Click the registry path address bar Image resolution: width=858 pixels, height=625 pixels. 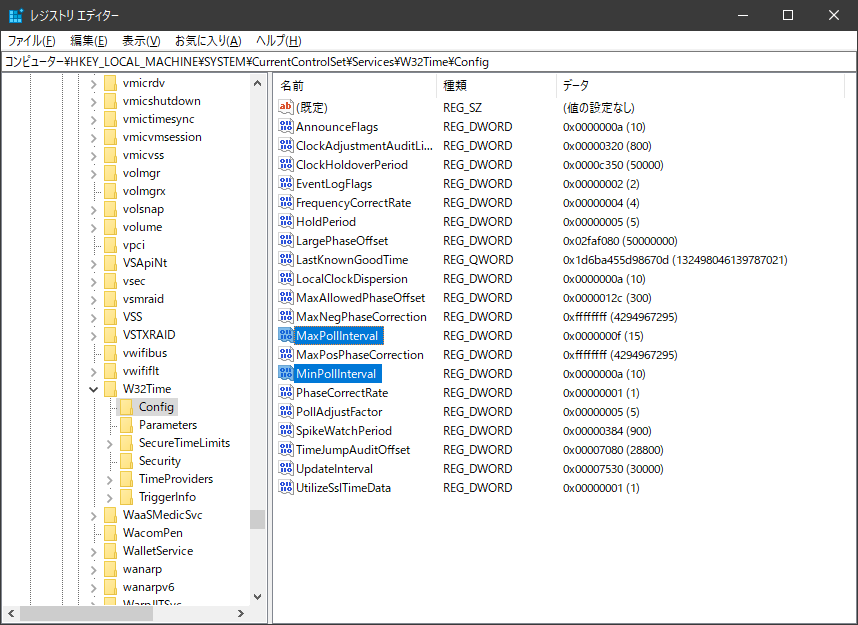click(x=429, y=62)
